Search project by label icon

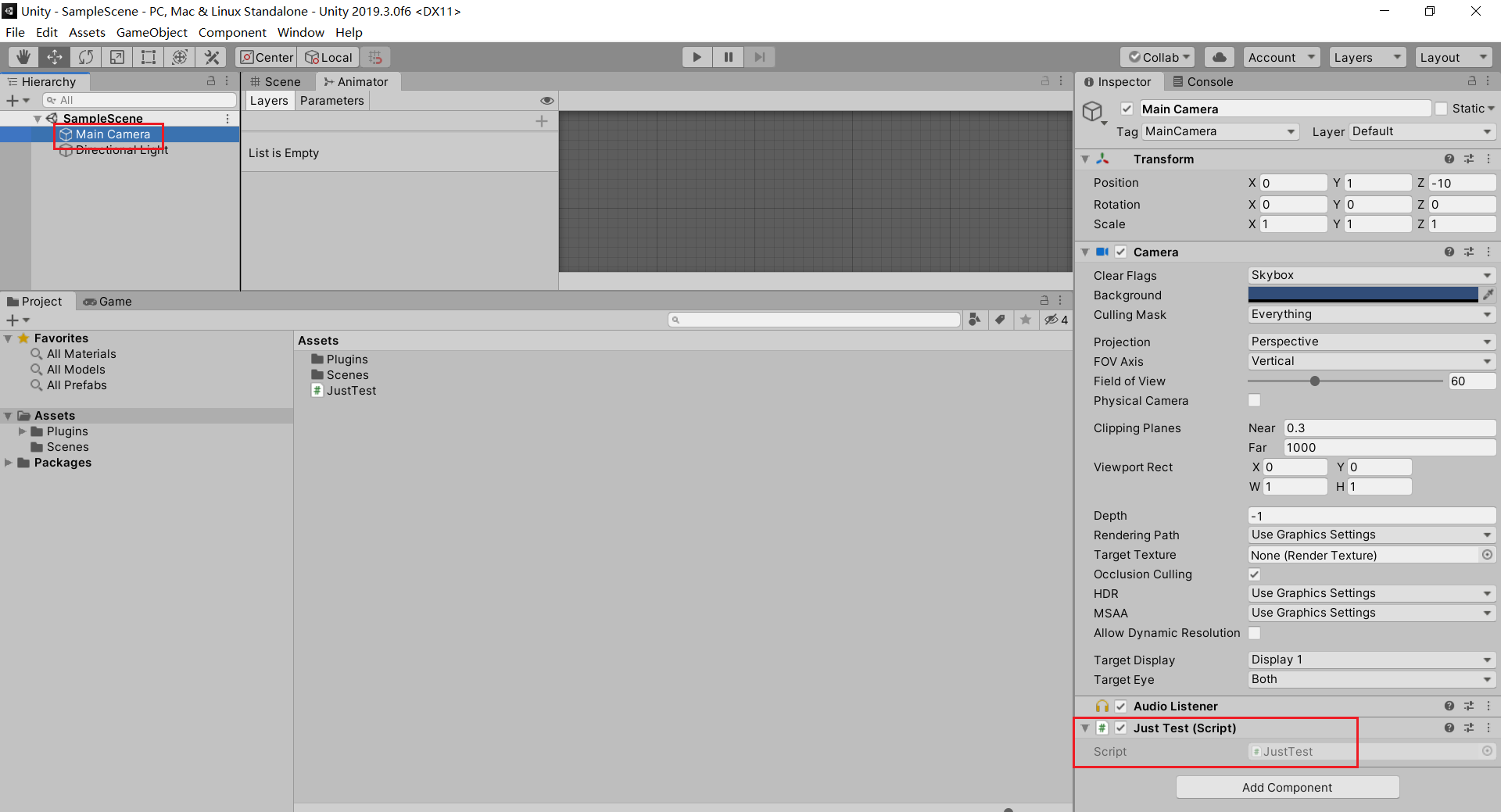[x=1000, y=320]
